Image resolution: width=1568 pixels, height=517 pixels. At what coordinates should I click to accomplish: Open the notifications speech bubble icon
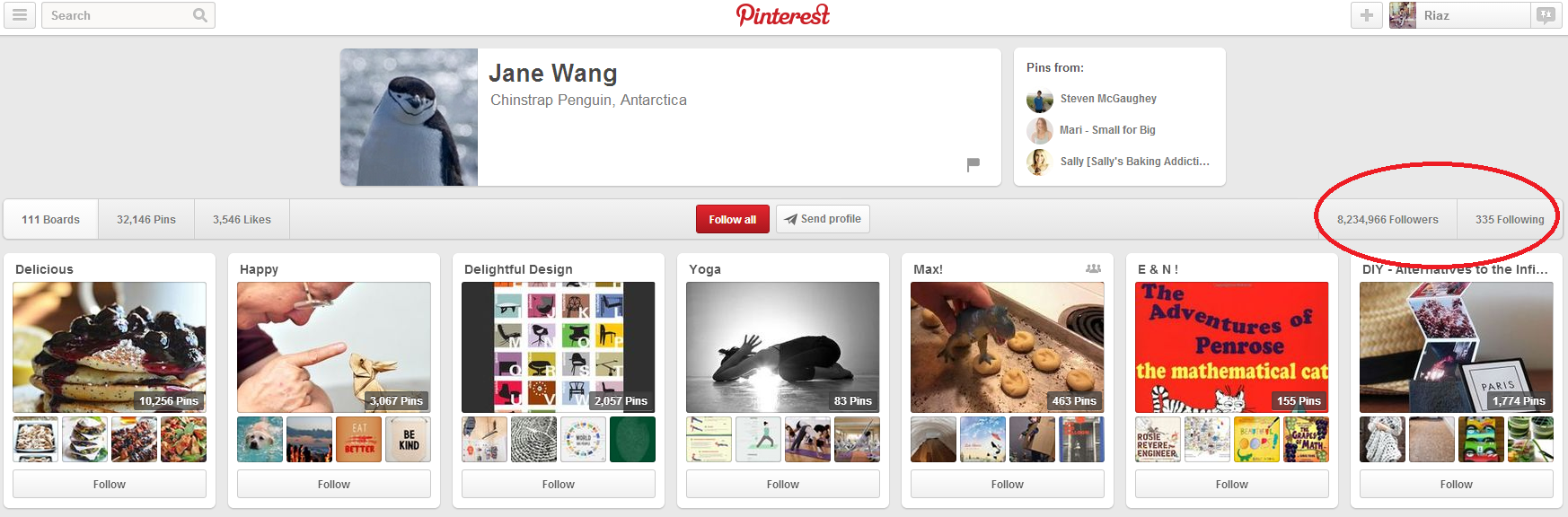(1545, 15)
